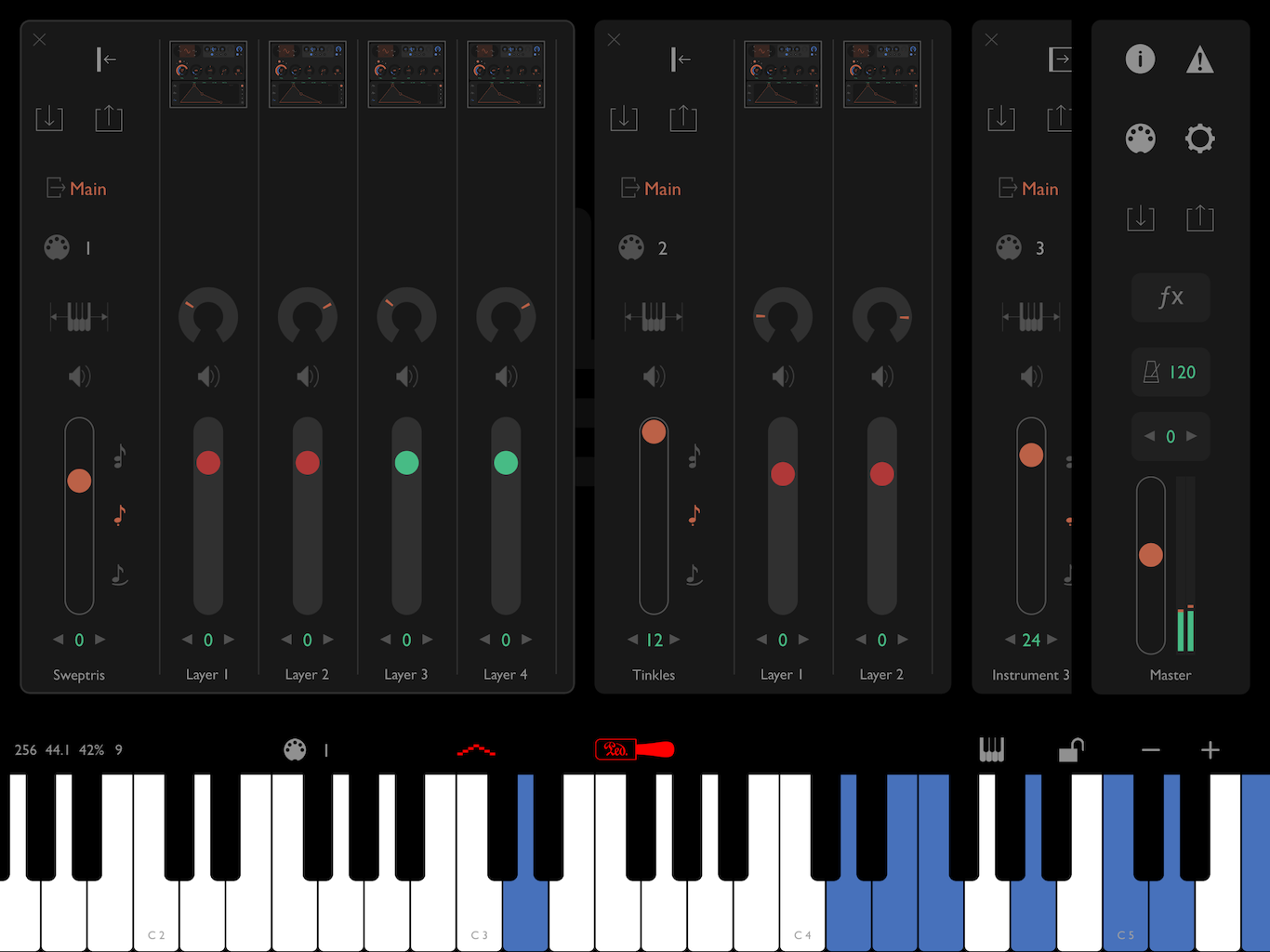Toggle the keyboard lock icon
The height and width of the screenshot is (952, 1270).
[x=1072, y=749]
